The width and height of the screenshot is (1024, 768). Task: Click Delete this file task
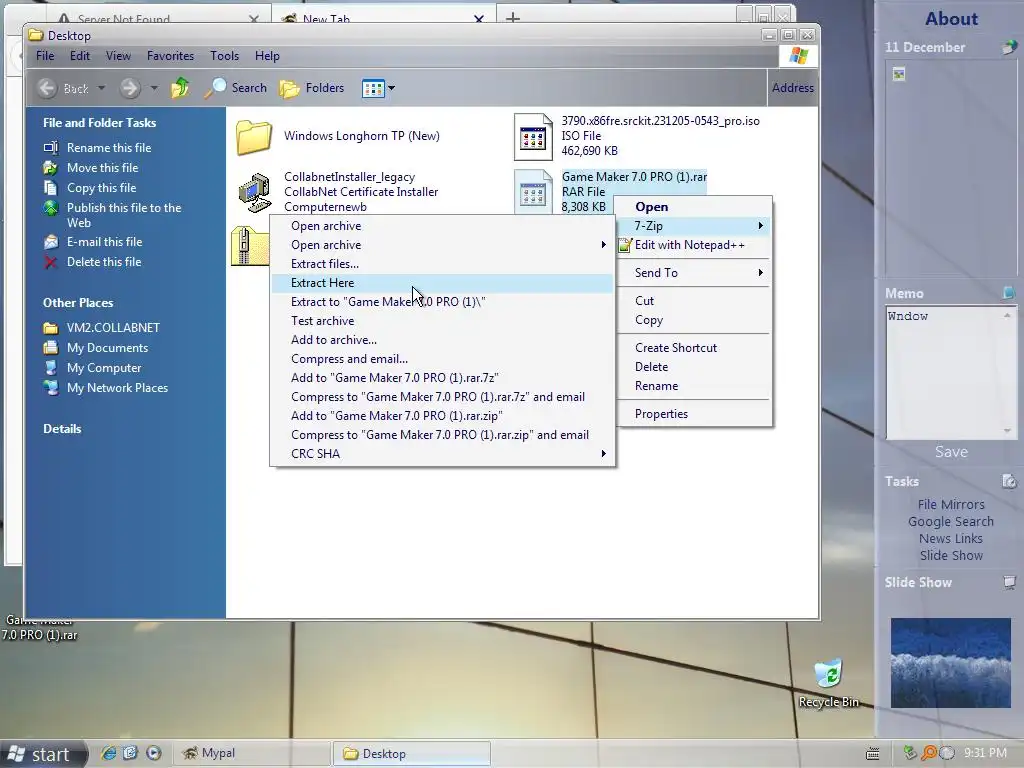(104, 262)
